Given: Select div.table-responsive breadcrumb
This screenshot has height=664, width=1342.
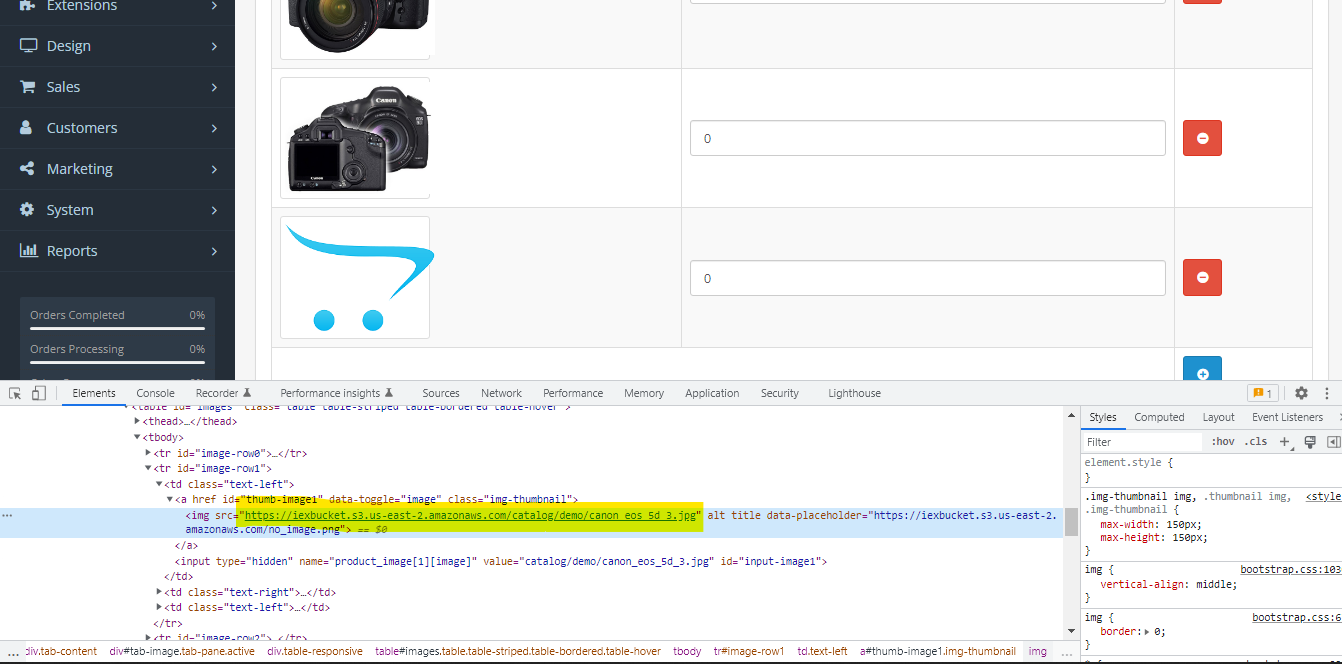Looking at the screenshot, I should (314, 651).
